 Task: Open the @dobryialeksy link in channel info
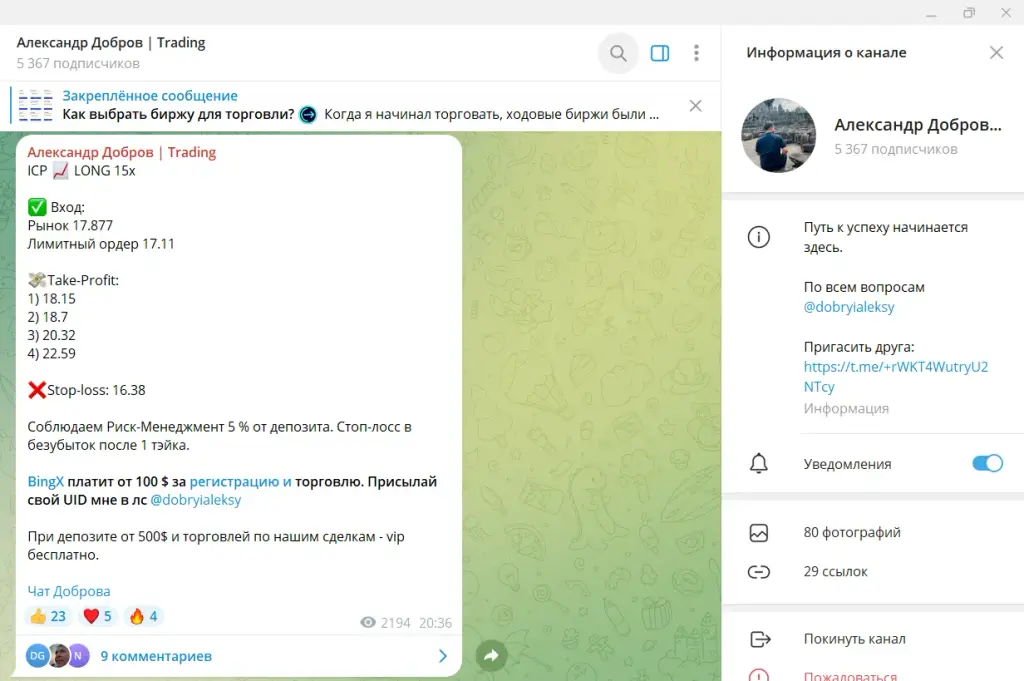849,307
